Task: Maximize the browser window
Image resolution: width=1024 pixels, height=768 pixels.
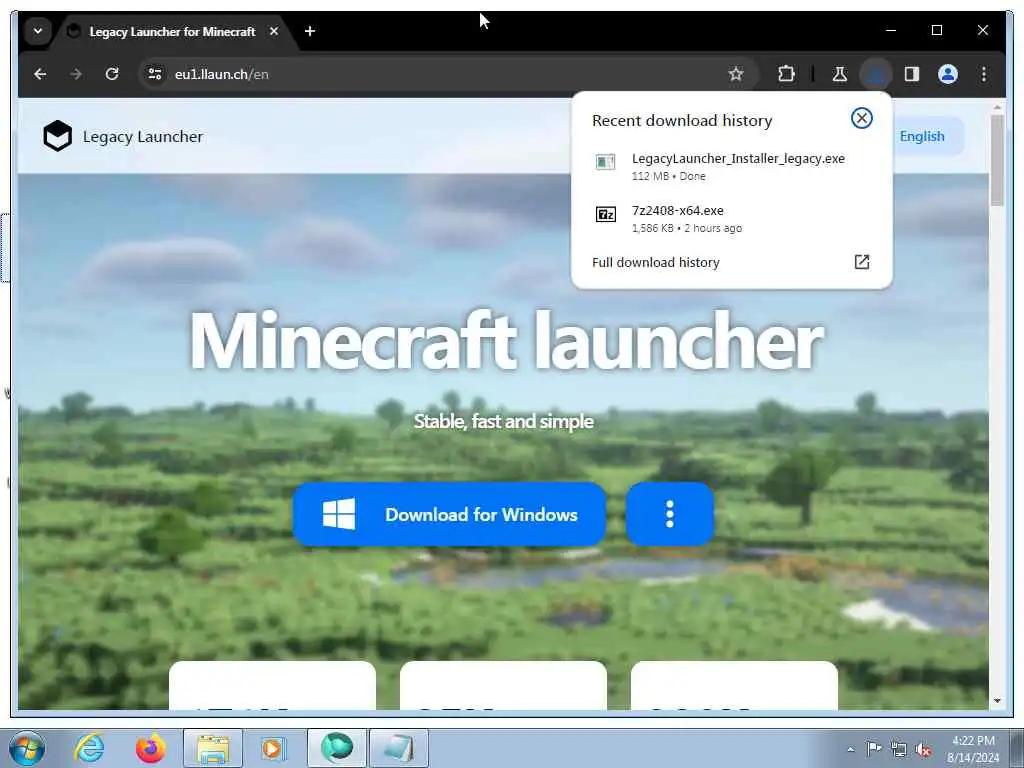Action: [936, 30]
